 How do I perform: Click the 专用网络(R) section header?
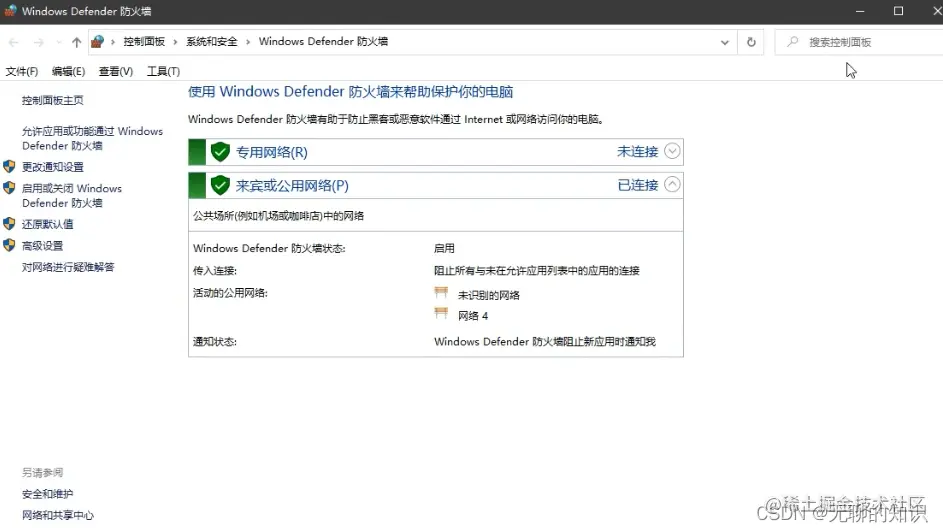click(436, 152)
